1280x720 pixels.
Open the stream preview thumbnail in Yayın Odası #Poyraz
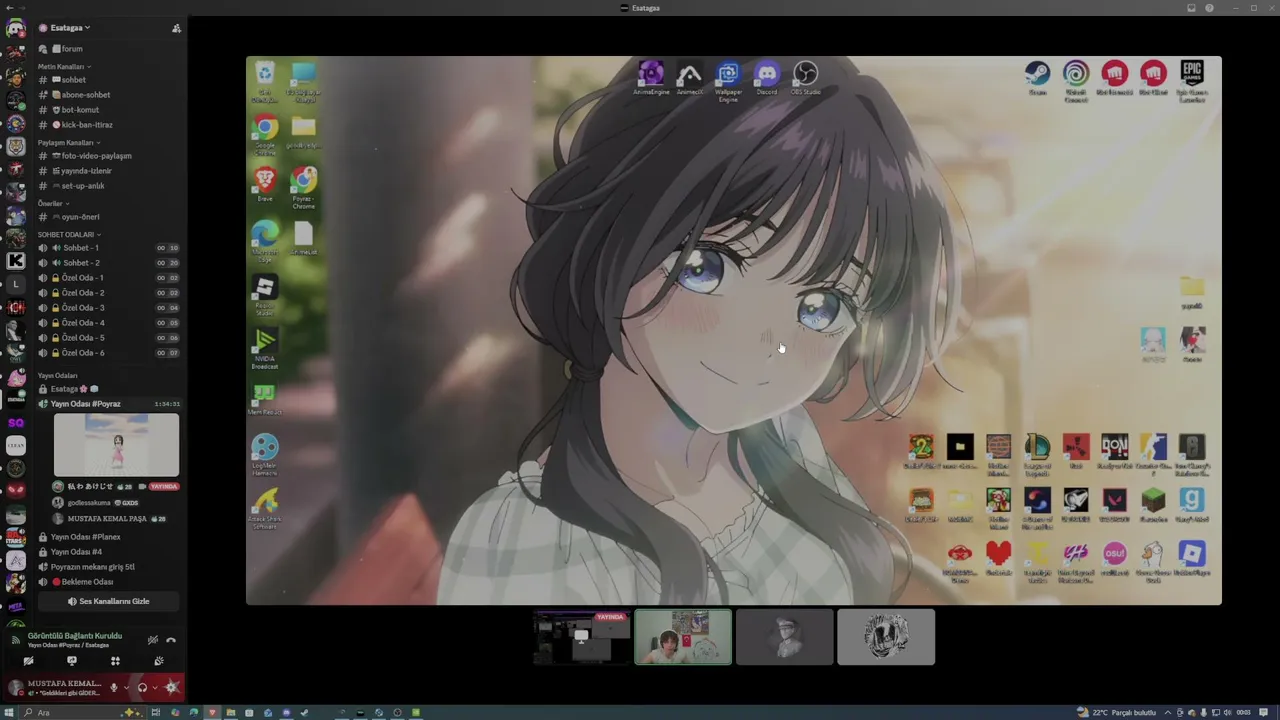117,445
